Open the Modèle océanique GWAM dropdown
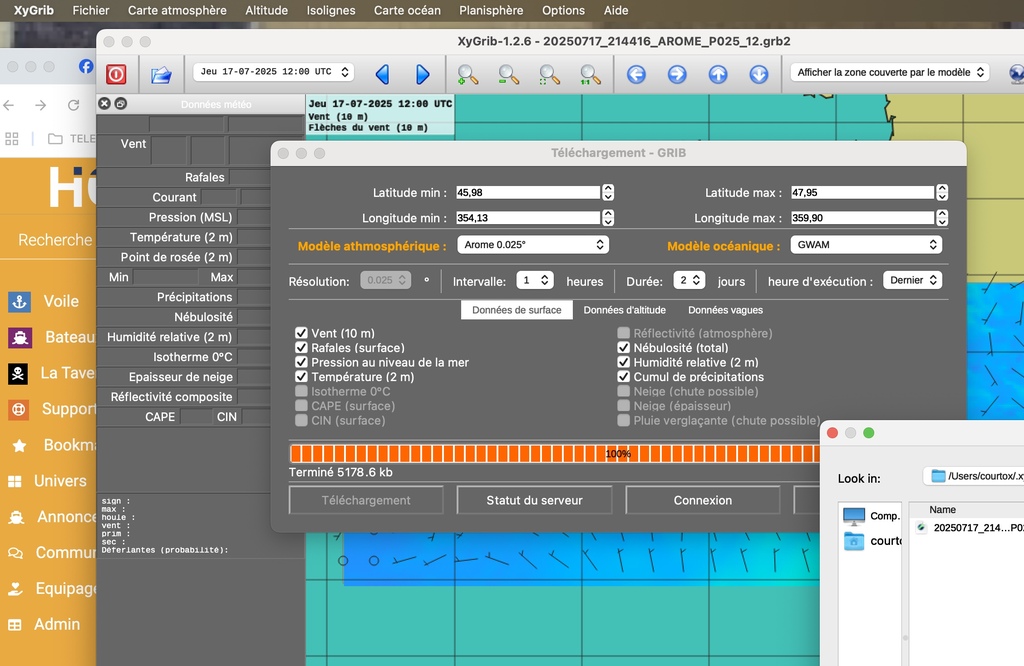The height and width of the screenshot is (666, 1024). (x=866, y=245)
